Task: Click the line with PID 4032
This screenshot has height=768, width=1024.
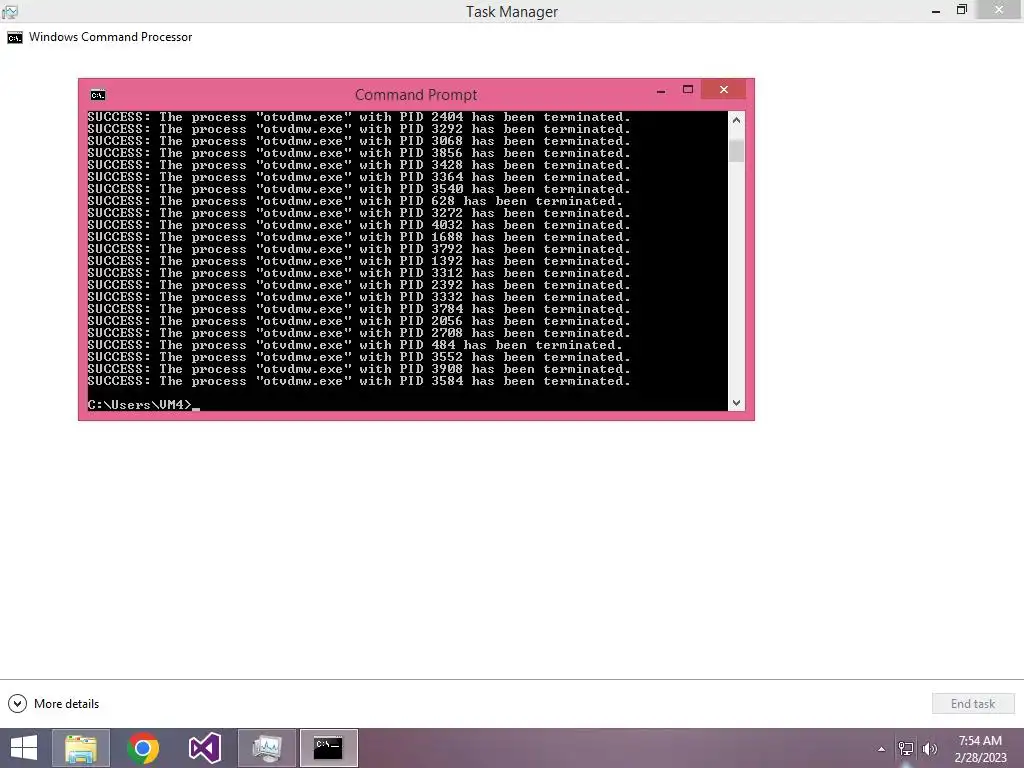Action: [x=359, y=225]
